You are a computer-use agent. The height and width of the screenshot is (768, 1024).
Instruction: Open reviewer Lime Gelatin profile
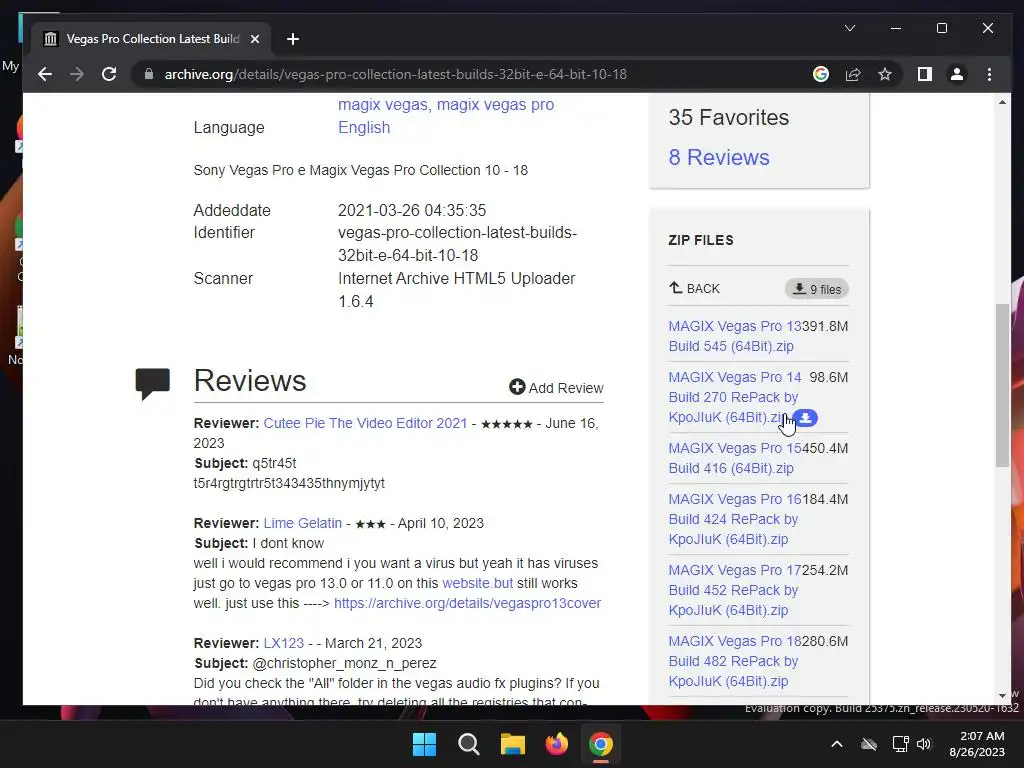[302, 523]
